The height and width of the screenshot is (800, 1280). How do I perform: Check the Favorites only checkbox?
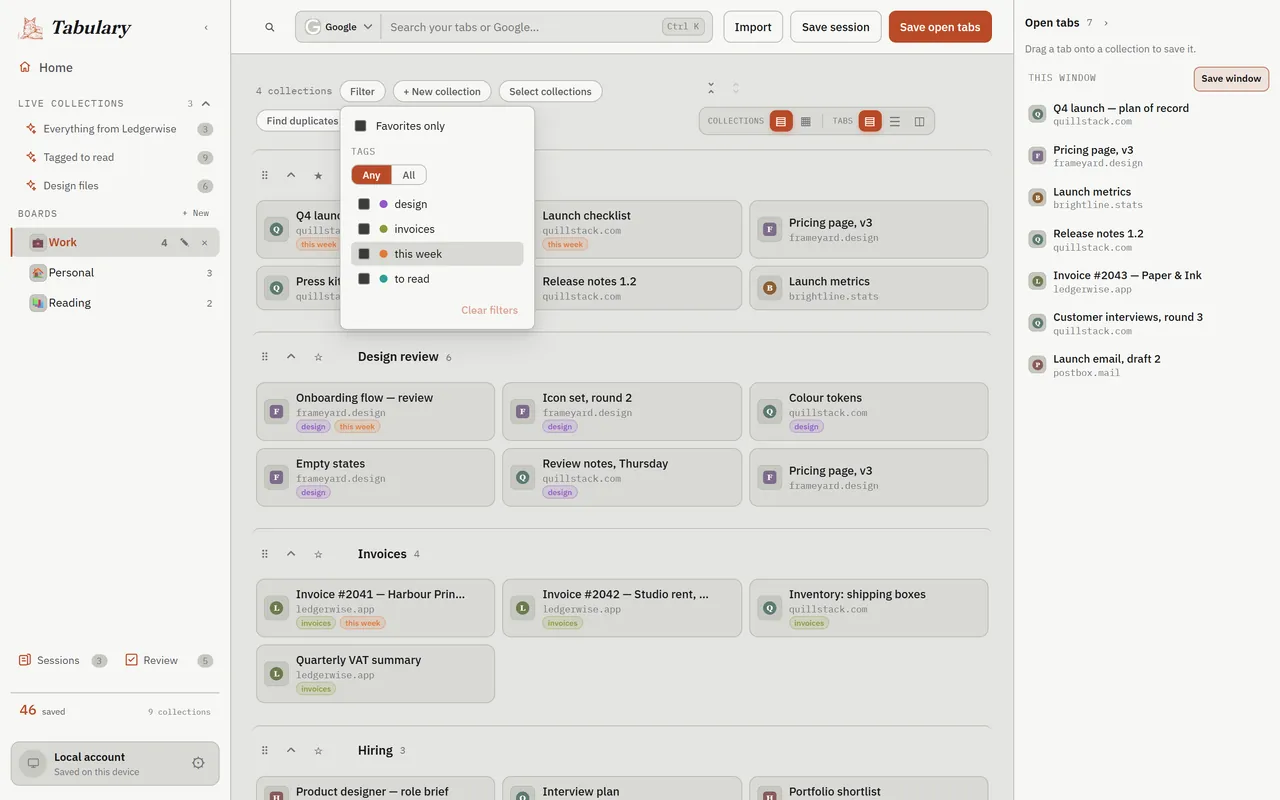pyautogui.click(x=361, y=126)
